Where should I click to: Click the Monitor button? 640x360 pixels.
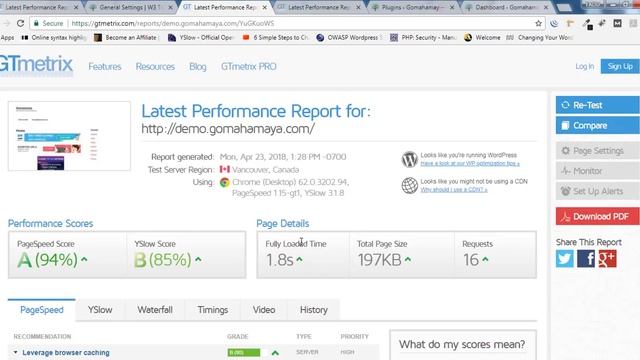[x=598, y=171]
